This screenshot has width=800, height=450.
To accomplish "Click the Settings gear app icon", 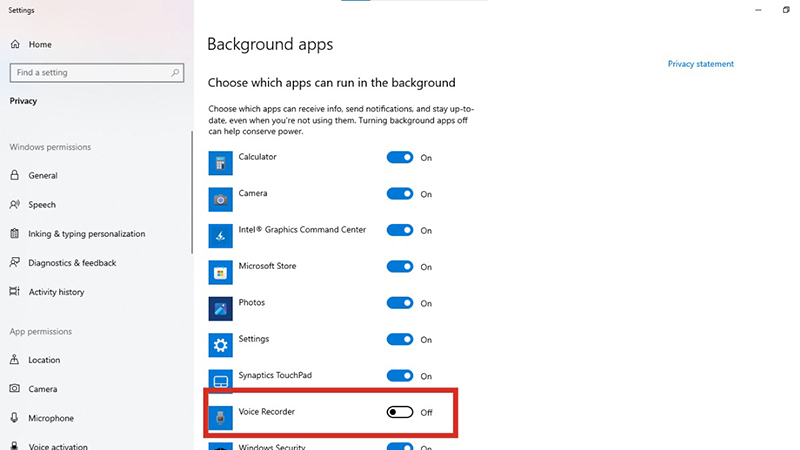I will tap(220, 345).
